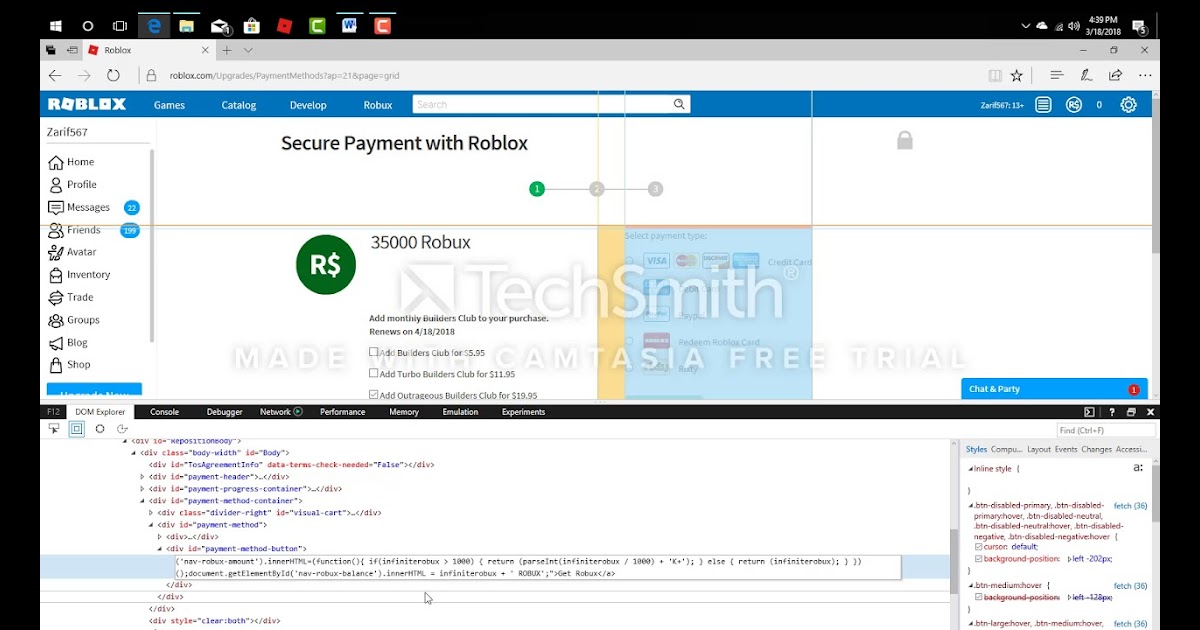Check Add Turbo Builders Club for $11.95
Screen dimensions: 1200x630
374,373
